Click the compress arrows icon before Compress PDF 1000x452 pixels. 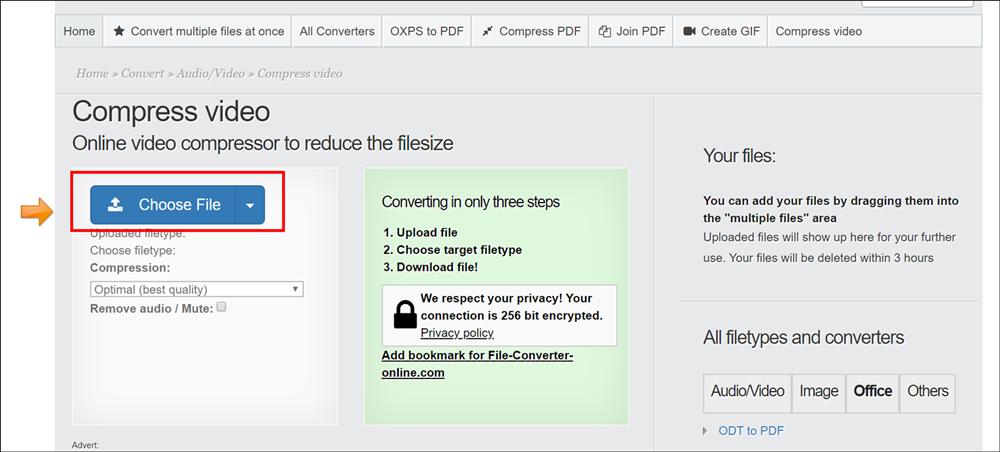(x=487, y=31)
